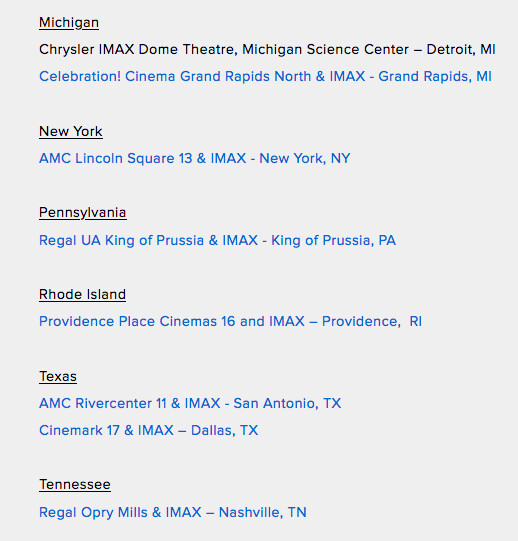This screenshot has width=518, height=541.
Task: Click 'Providence, RI' in Providence Place link
Action: [372, 321]
